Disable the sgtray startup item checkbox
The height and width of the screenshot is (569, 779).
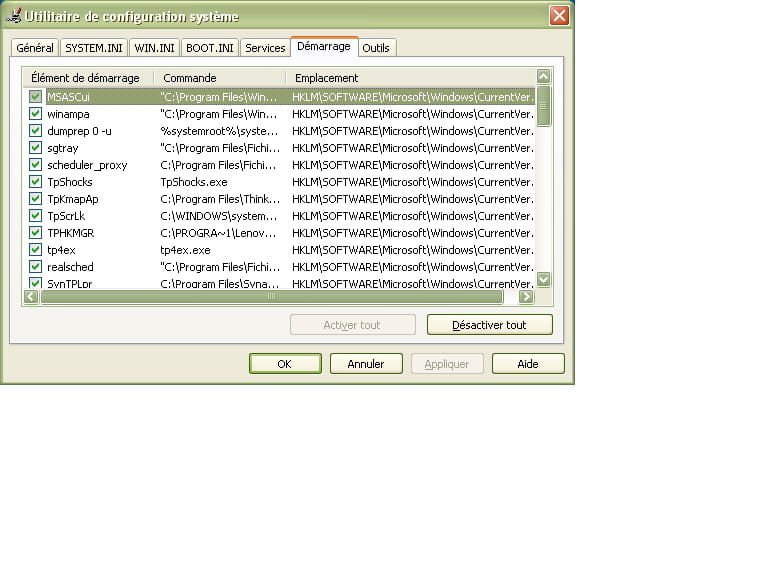[x=35, y=148]
